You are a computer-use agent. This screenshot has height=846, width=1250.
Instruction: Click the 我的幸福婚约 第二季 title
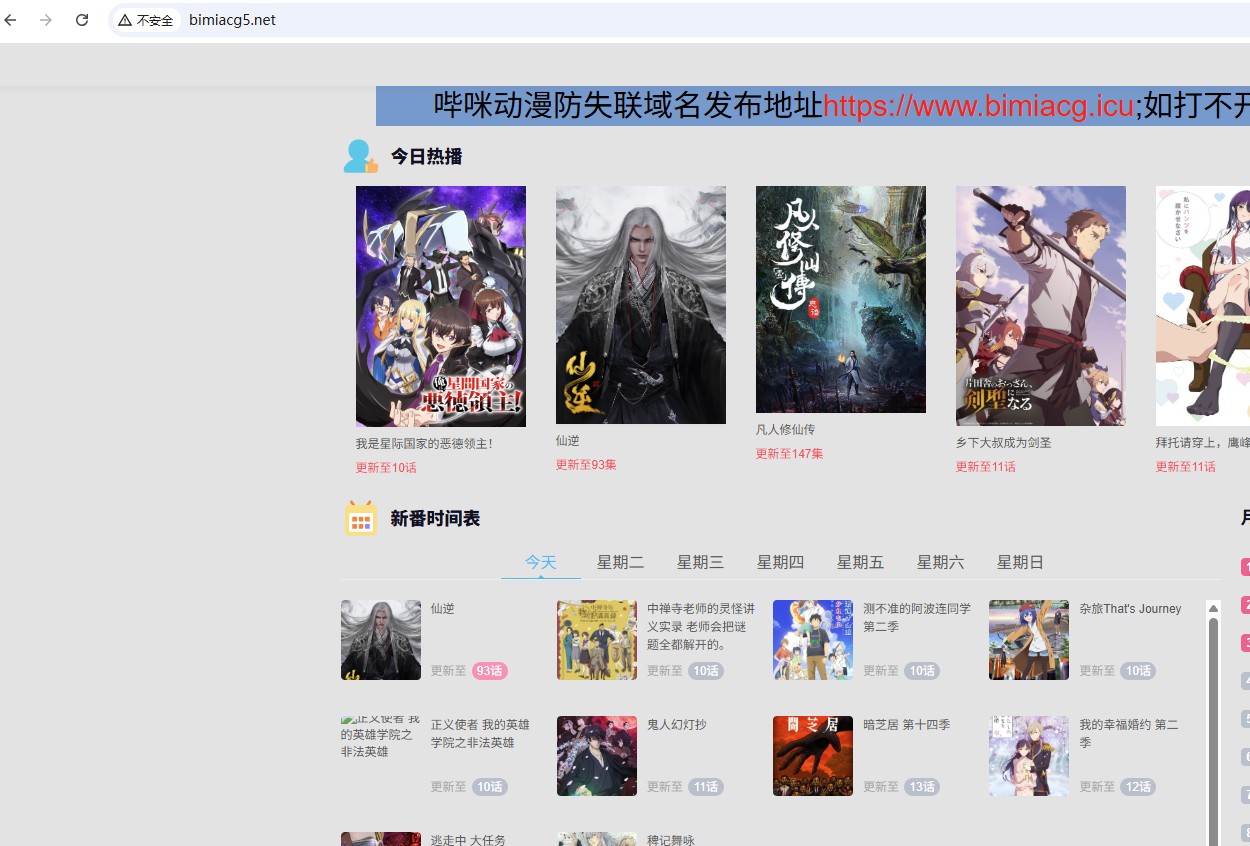[1129, 733]
